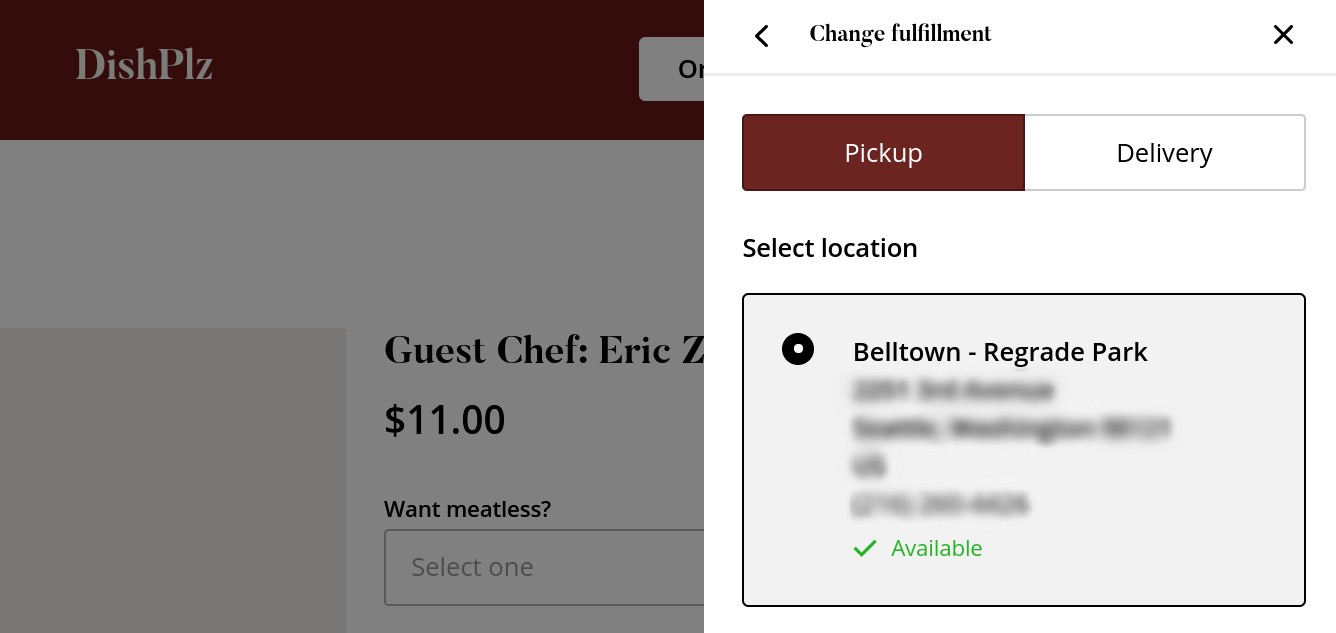Click the partially hidden gray header button
1336x633 pixels.
point(672,69)
